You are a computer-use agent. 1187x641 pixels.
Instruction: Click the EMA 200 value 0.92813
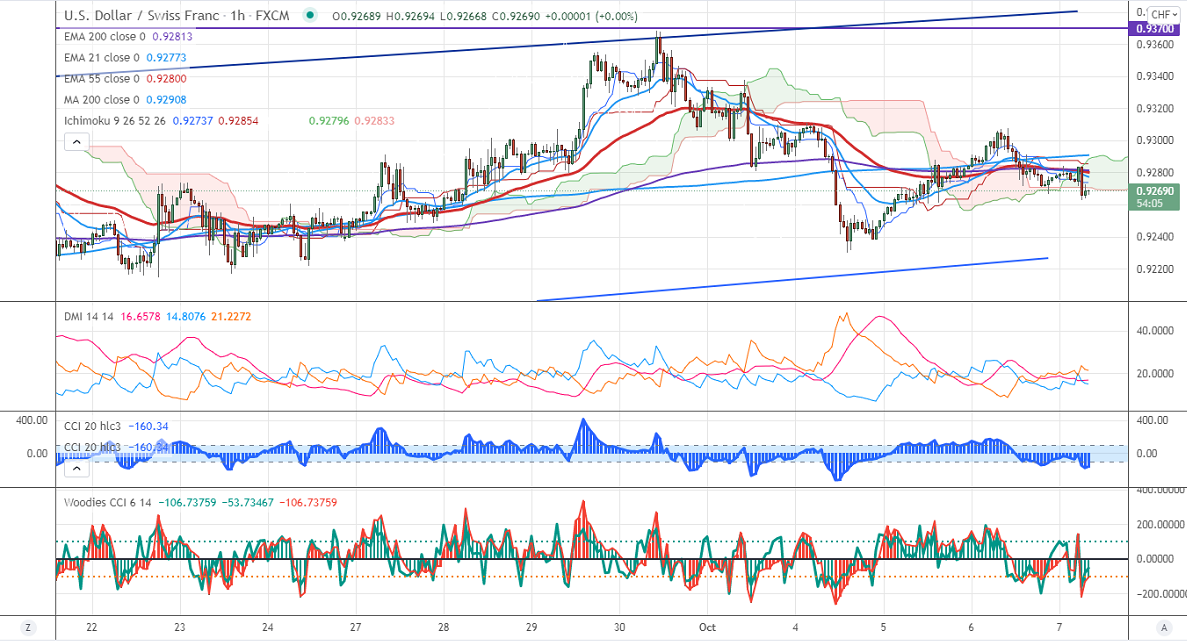[173, 36]
